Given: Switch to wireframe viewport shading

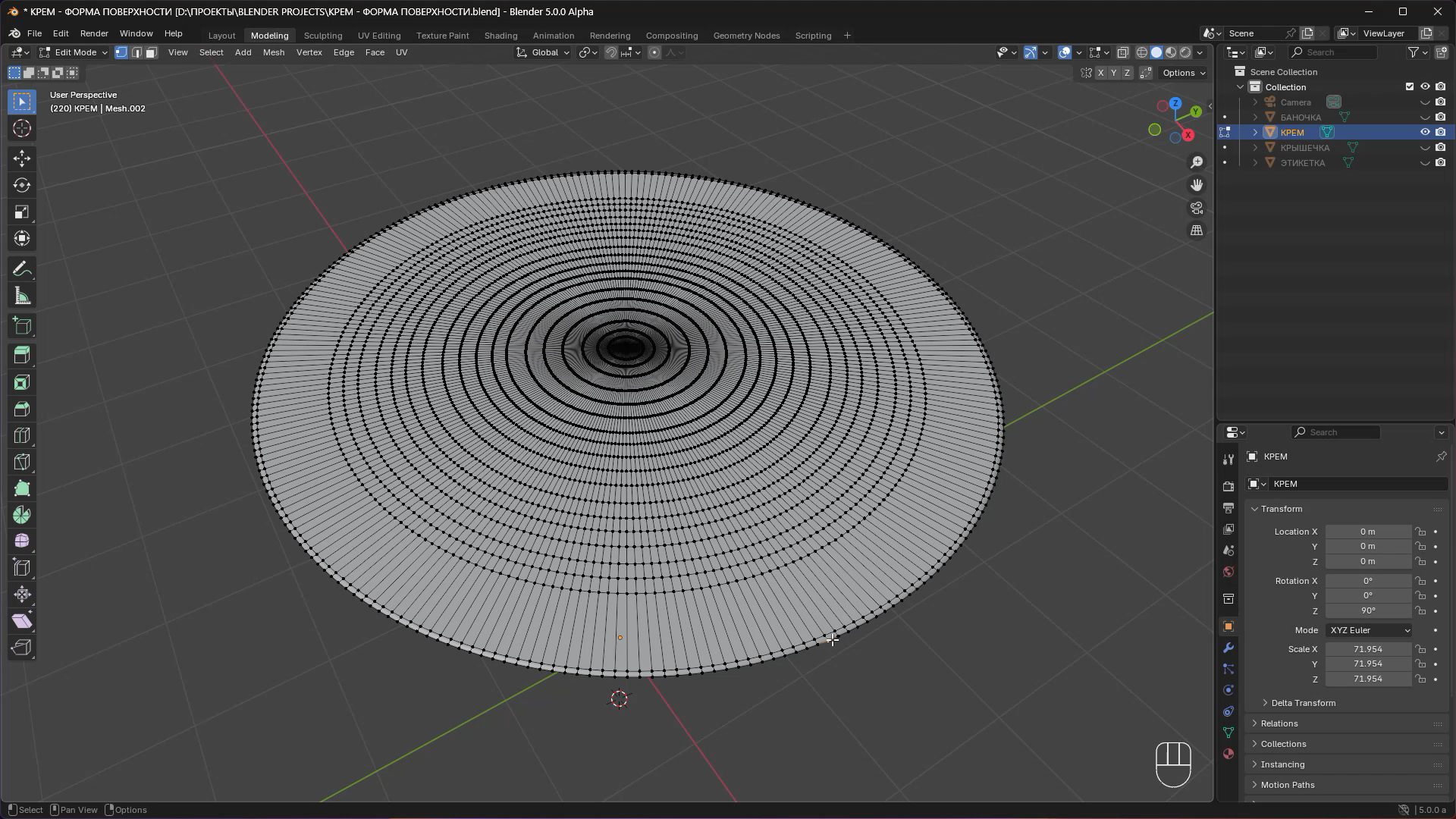Looking at the screenshot, I should tap(1142, 52).
